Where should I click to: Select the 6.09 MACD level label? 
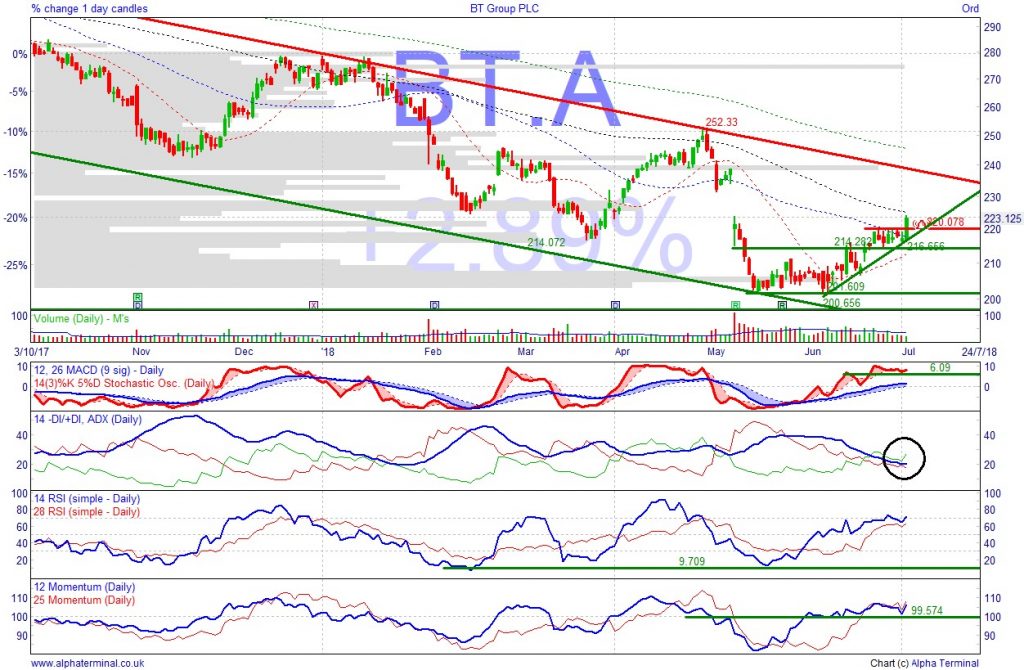coord(940,368)
